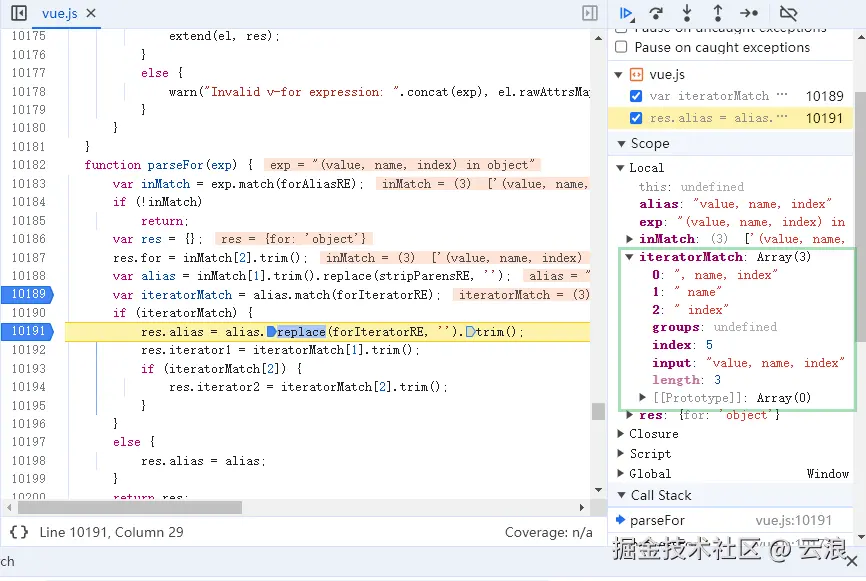The height and width of the screenshot is (581, 866).
Task: Select the exp variable entry
Action: coord(742,221)
